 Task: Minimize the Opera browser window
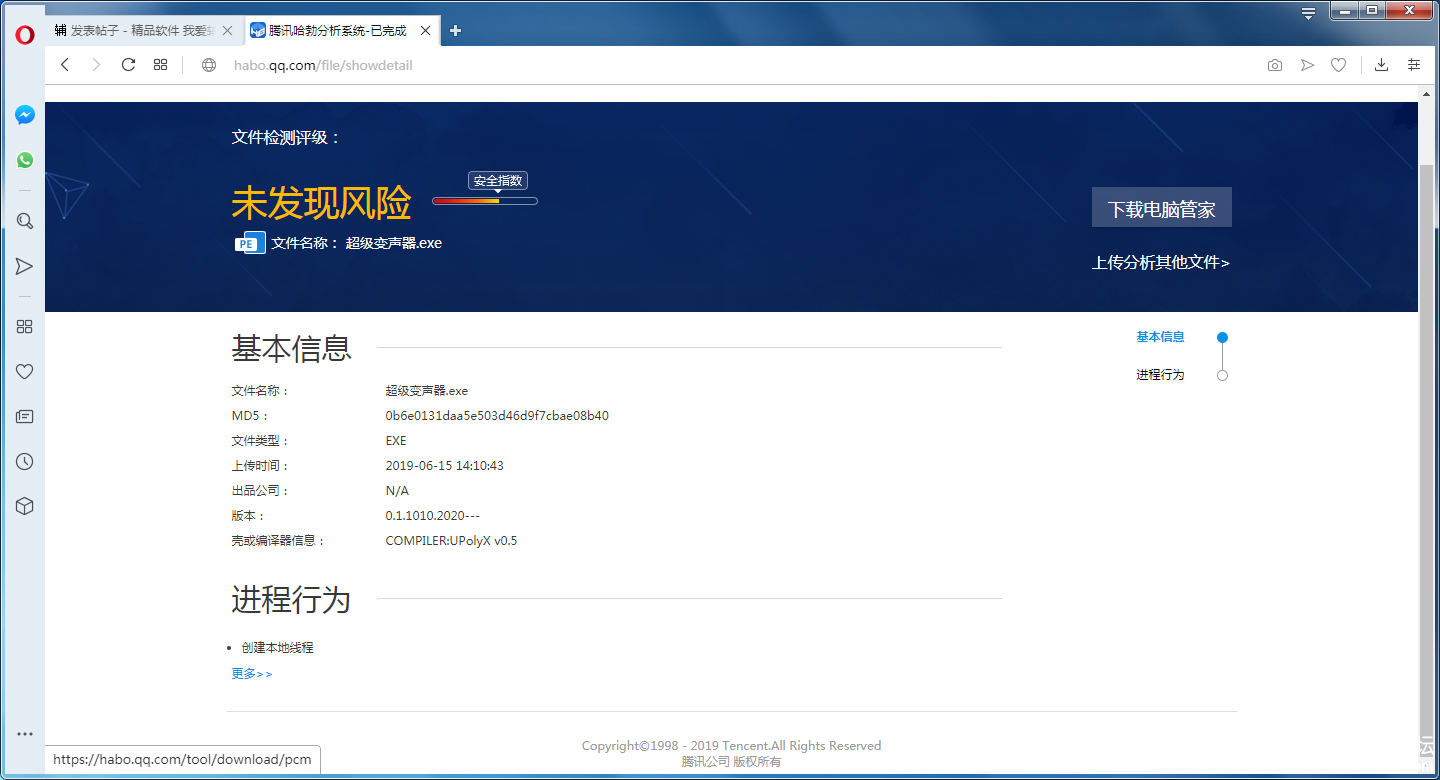1345,10
